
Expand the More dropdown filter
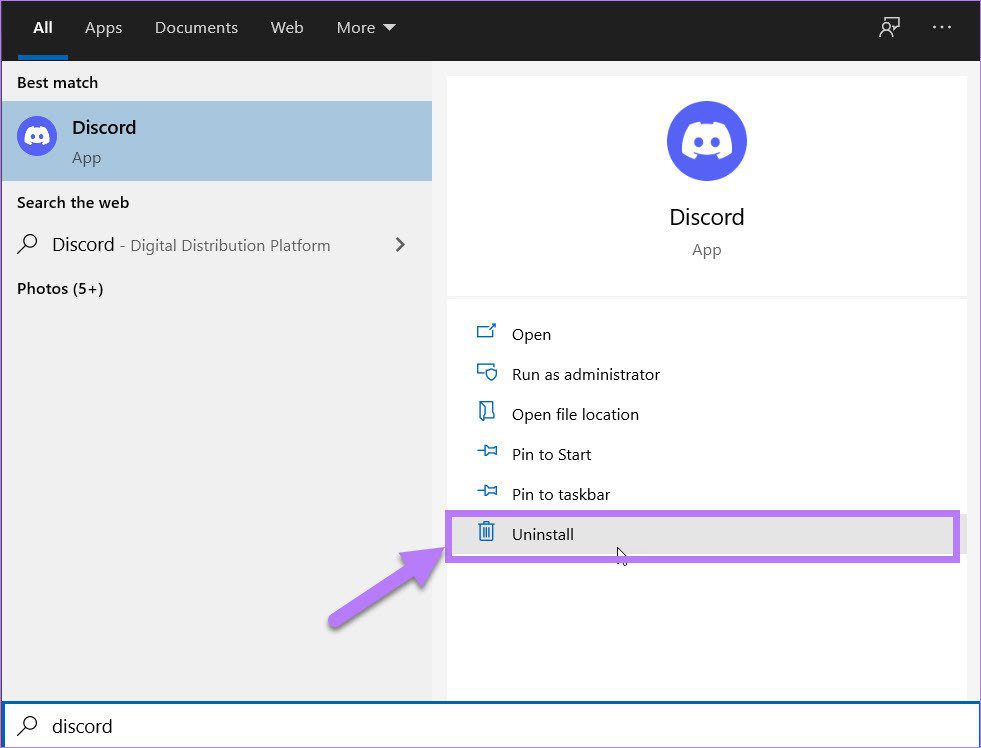366,28
